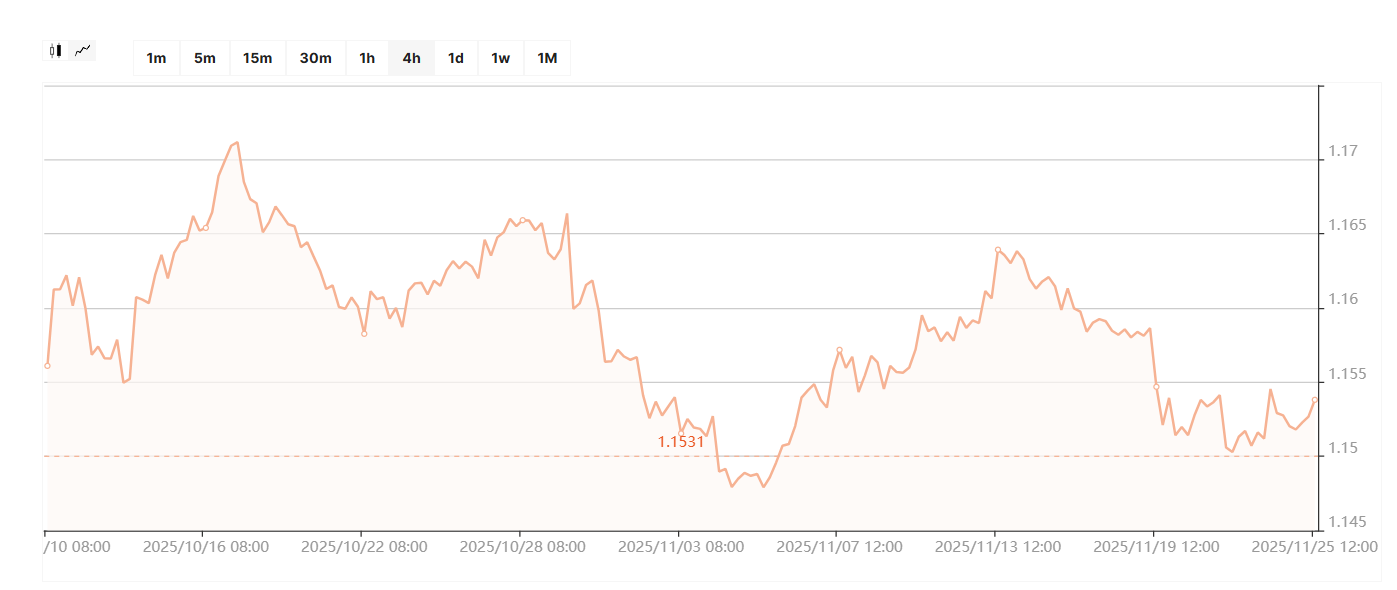Choose the 15m timeframe
1397x590 pixels.
point(257,58)
